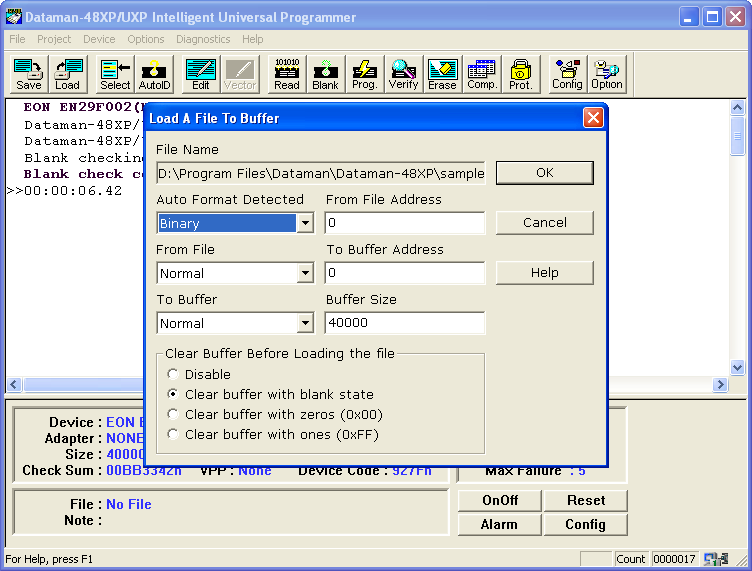Start Blank check from toolbar

325,75
